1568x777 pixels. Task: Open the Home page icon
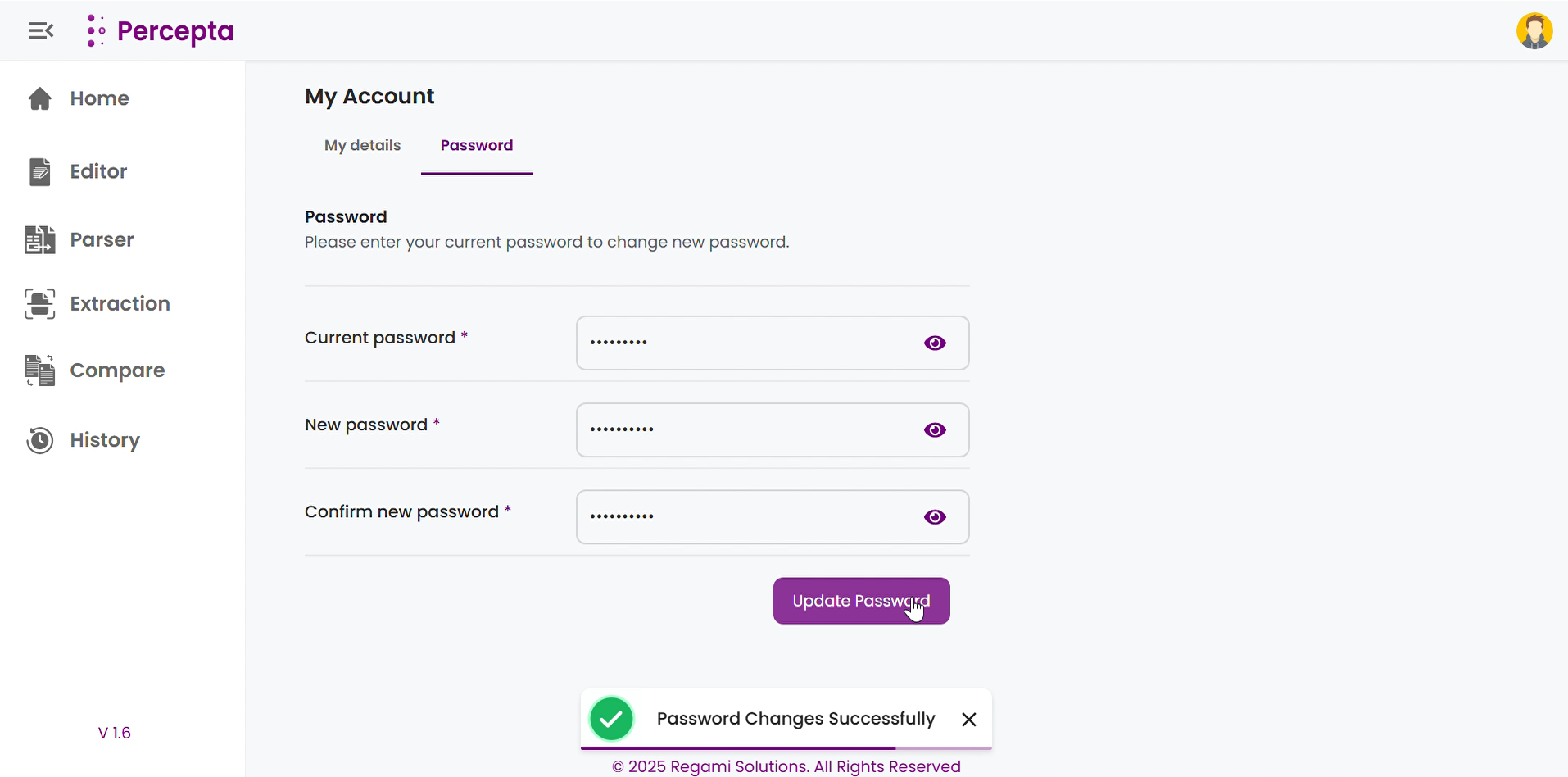[x=40, y=98]
